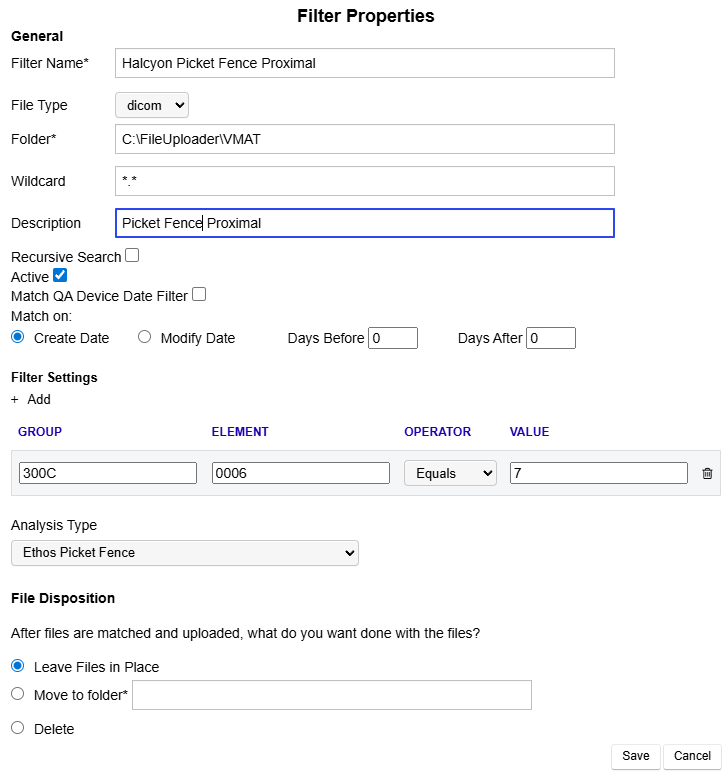Select the Create Date radio option

pos(18,338)
